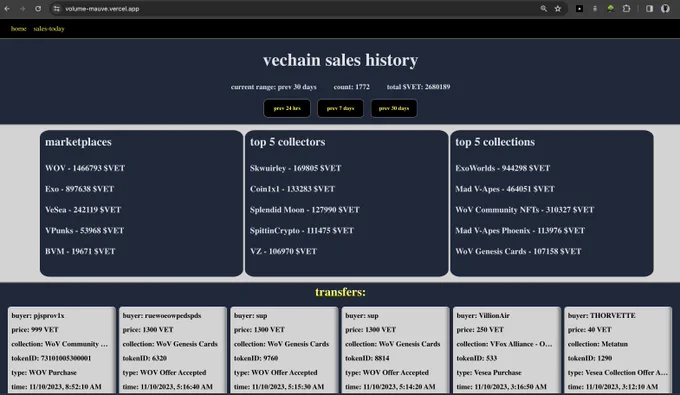Select the prev 30 days range button
Viewport: 680px width, 395px height.
pyautogui.click(x=394, y=108)
